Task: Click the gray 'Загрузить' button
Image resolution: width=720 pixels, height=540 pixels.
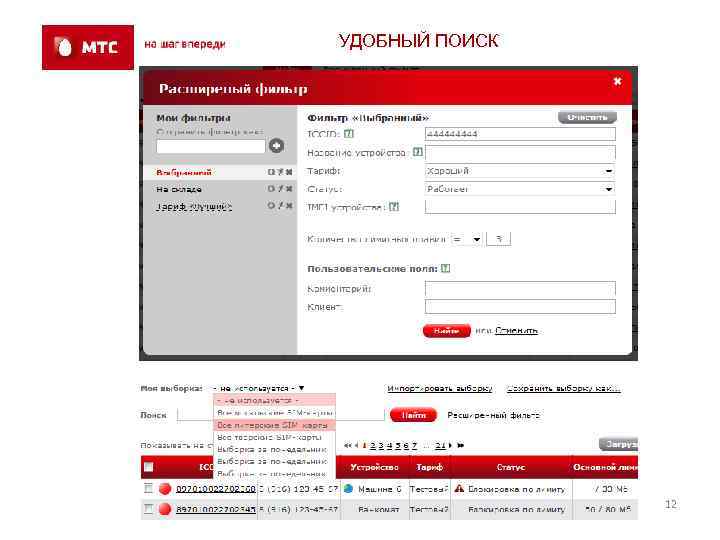Action: (x=619, y=444)
